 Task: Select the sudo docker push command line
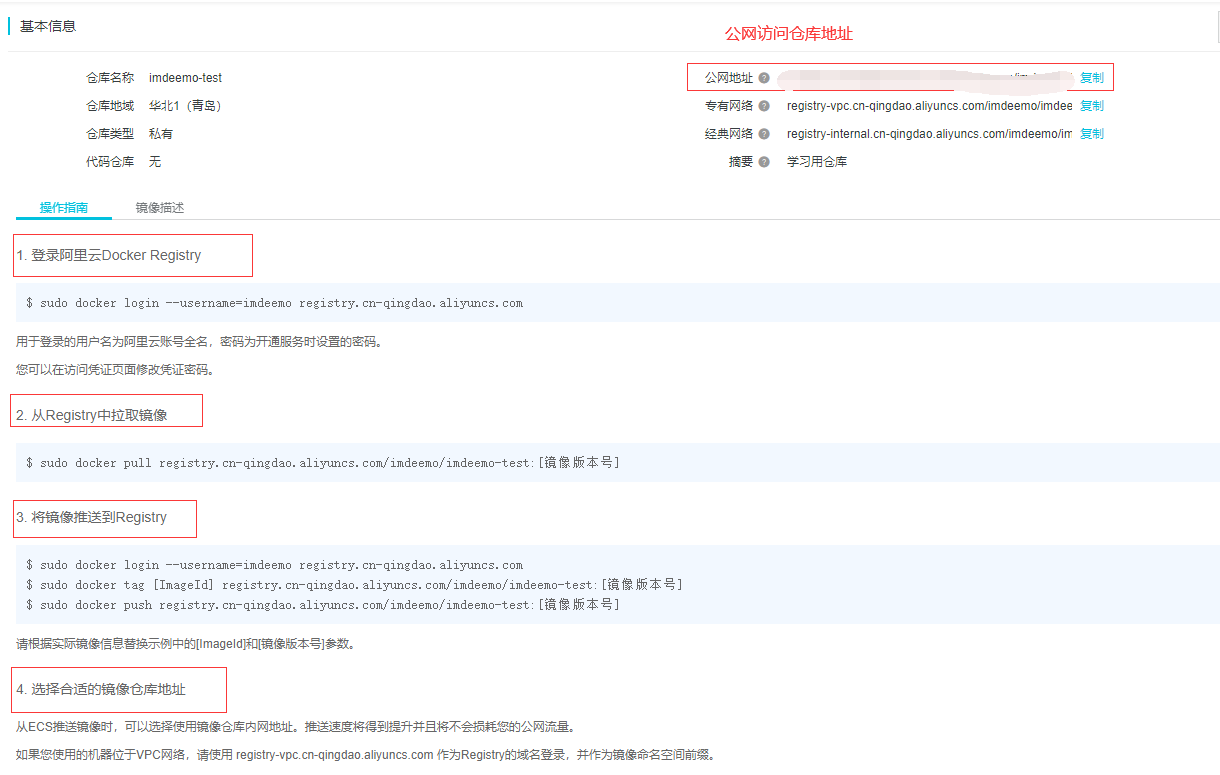coord(322,605)
